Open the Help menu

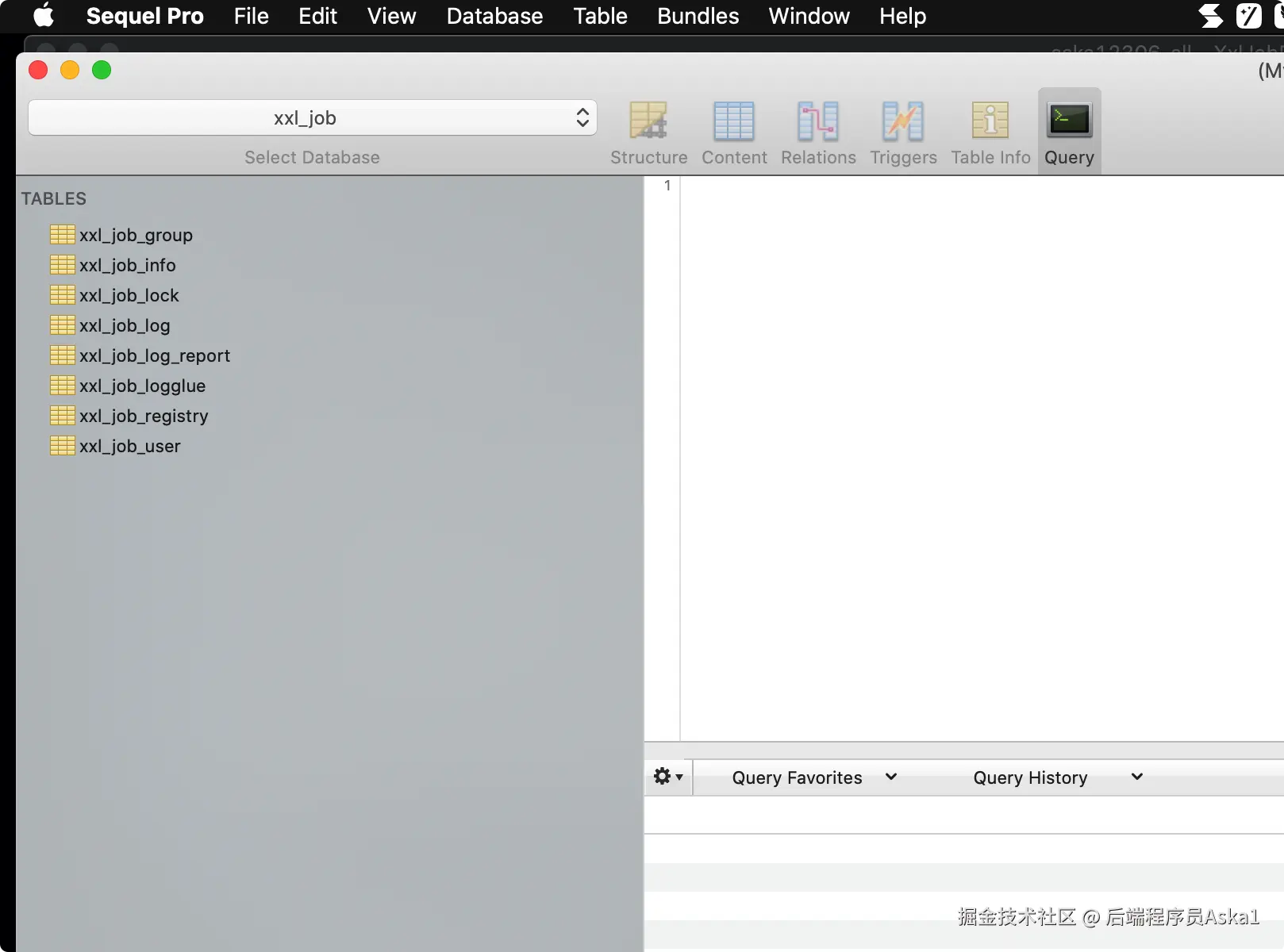[903, 16]
